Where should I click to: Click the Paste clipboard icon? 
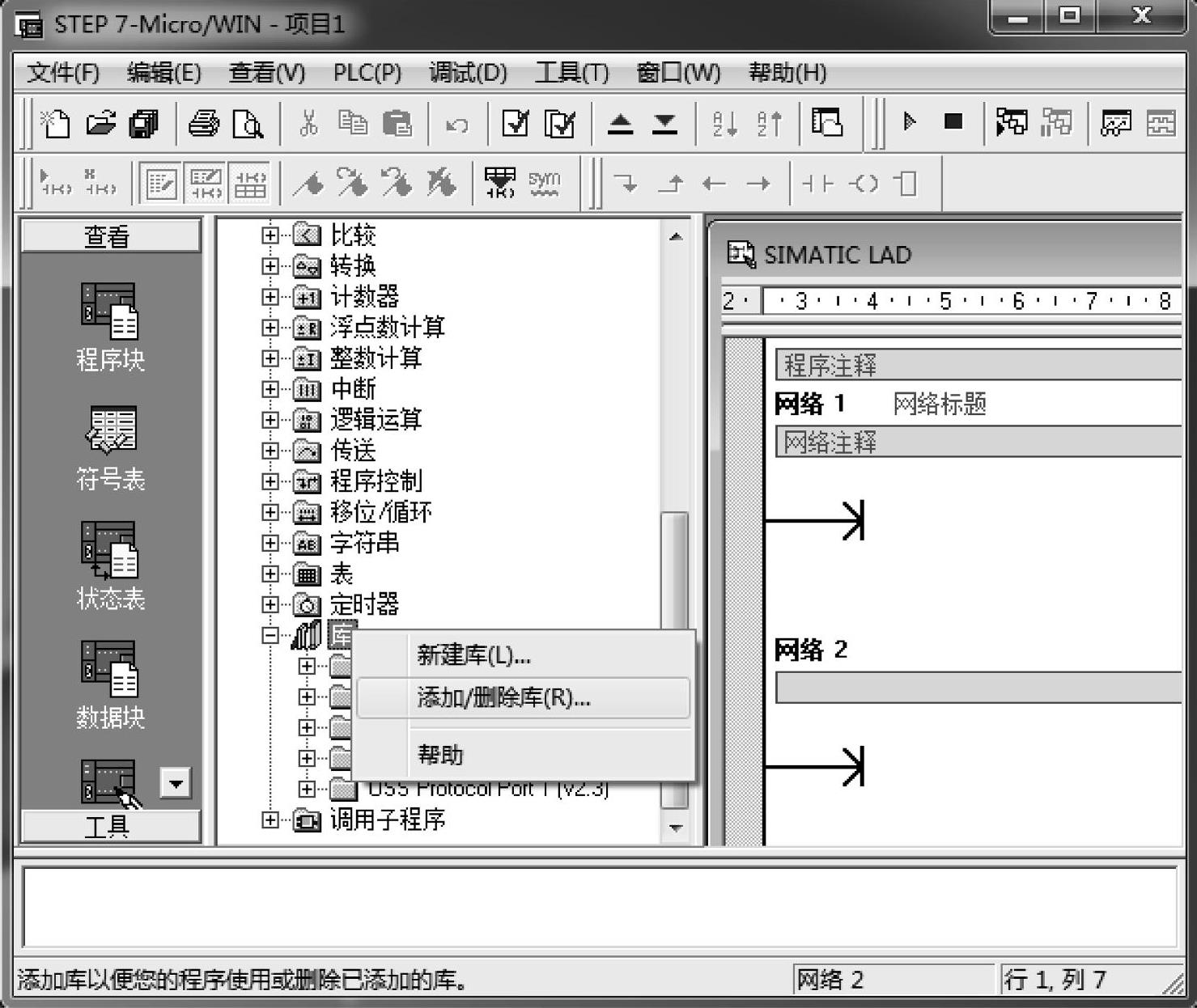click(x=397, y=124)
